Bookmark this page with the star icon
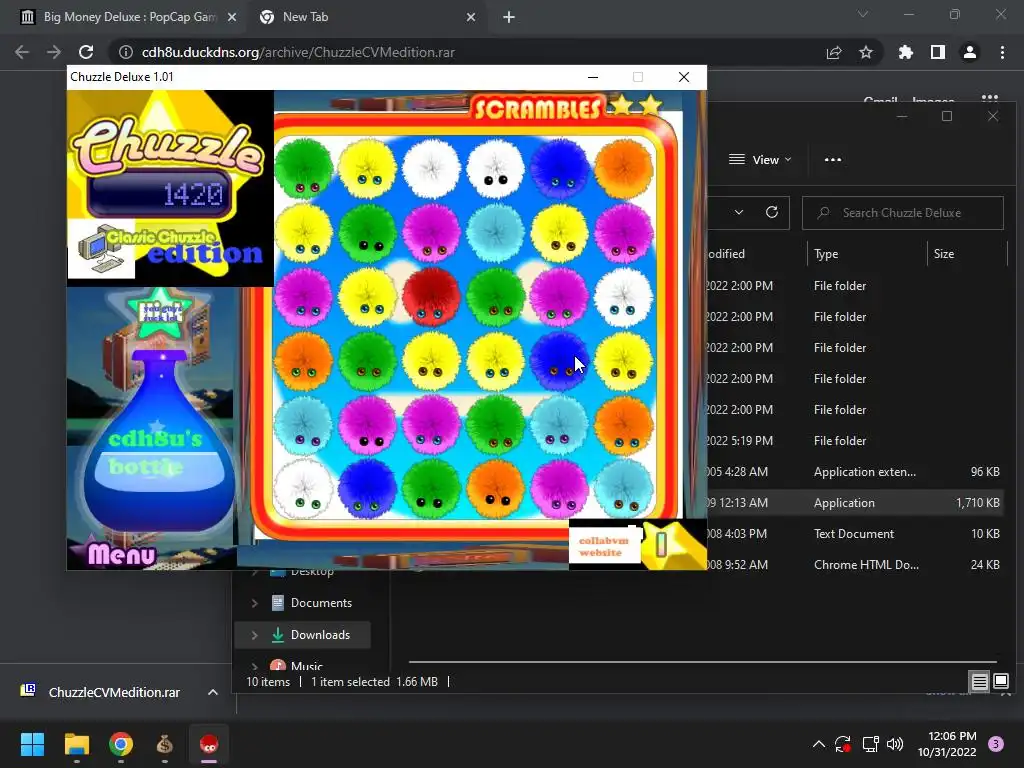1024x768 pixels. pyautogui.click(x=866, y=52)
